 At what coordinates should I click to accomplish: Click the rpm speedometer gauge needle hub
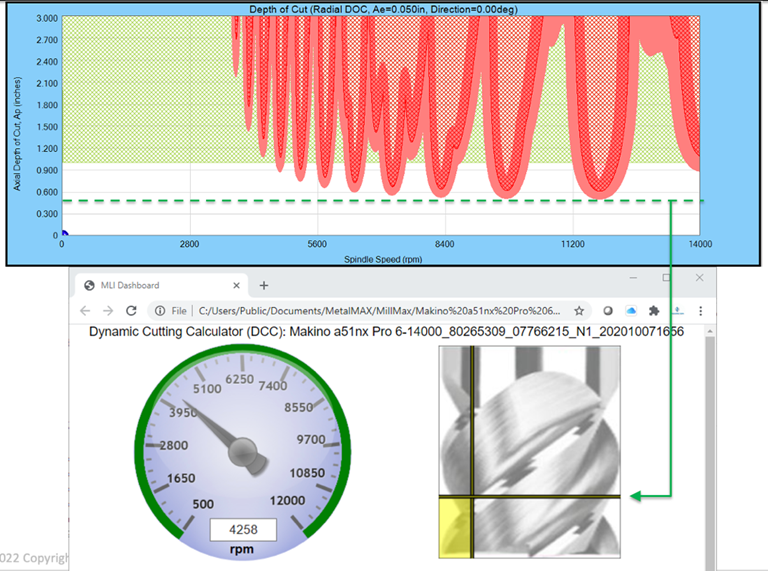tap(243, 452)
